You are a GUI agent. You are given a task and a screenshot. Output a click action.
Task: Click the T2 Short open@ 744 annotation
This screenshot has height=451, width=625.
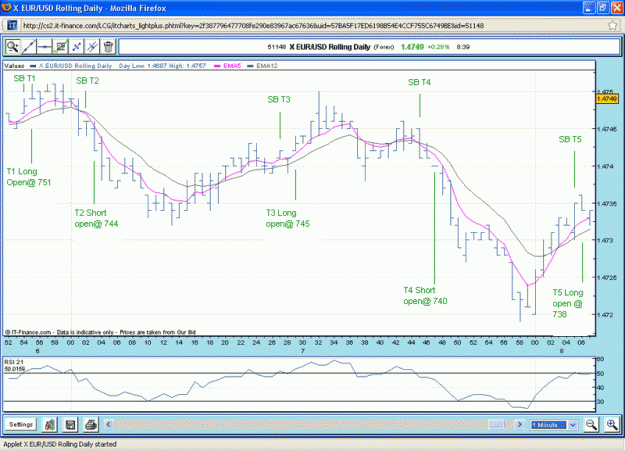click(96, 218)
